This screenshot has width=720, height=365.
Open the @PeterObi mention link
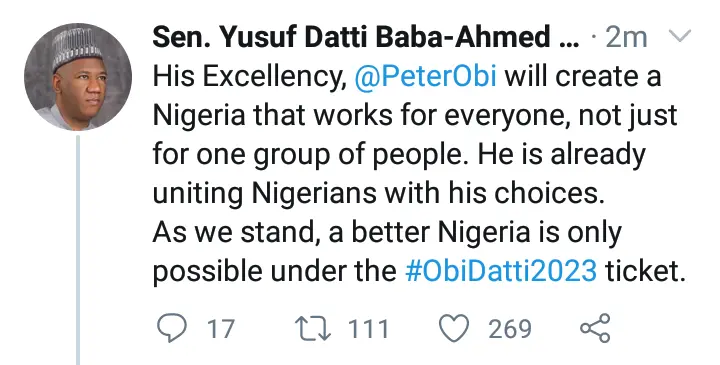tap(425, 75)
